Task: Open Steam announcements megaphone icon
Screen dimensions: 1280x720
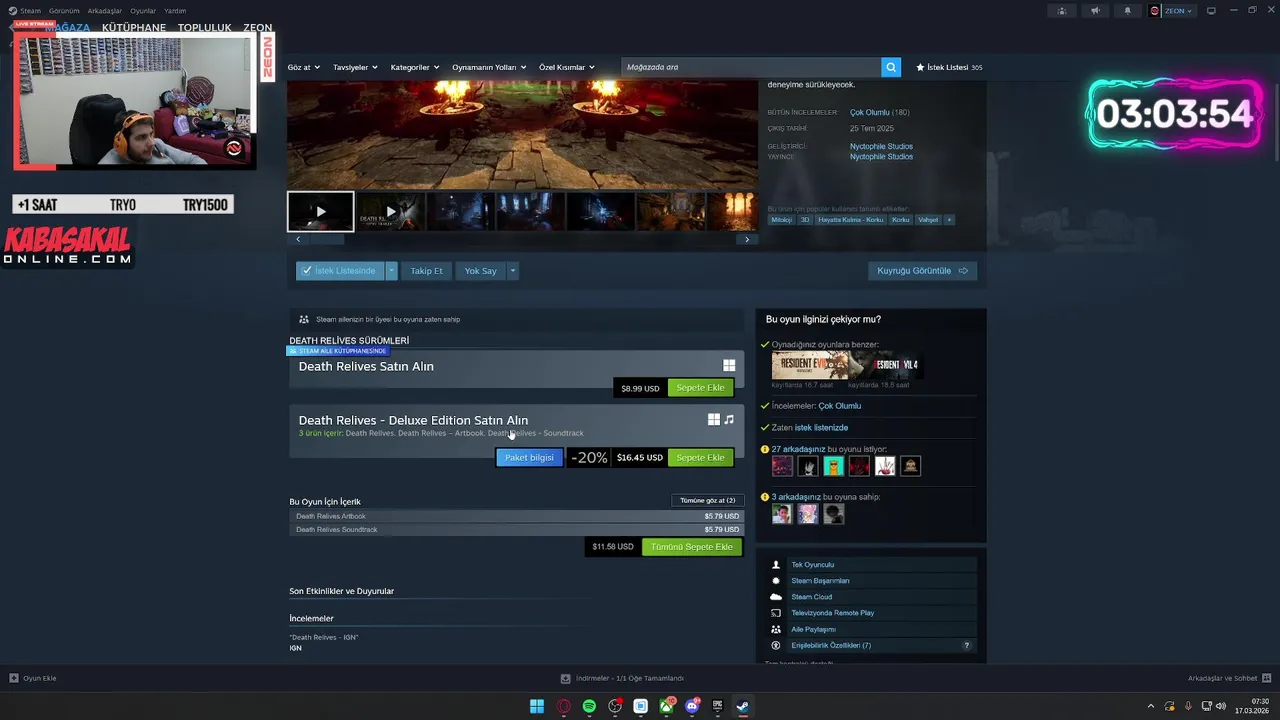Action: click(x=1095, y=11)
